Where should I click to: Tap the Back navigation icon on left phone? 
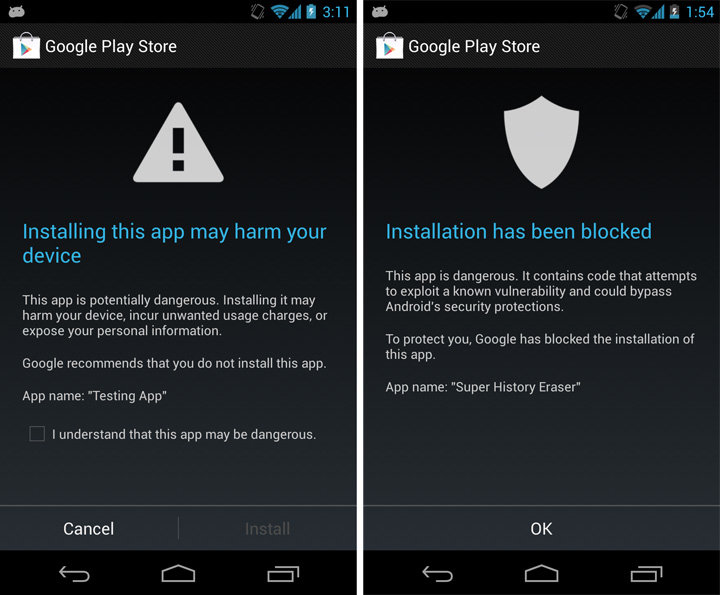tap(74, 573)
